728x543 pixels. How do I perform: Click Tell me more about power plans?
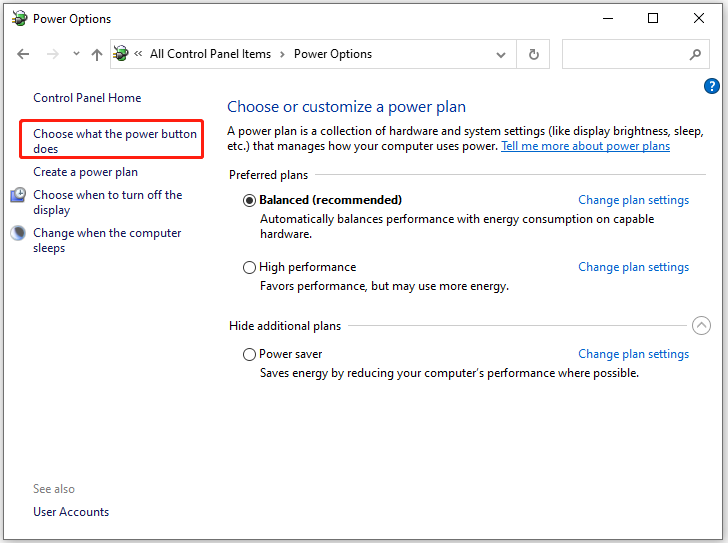pos(585,146)
